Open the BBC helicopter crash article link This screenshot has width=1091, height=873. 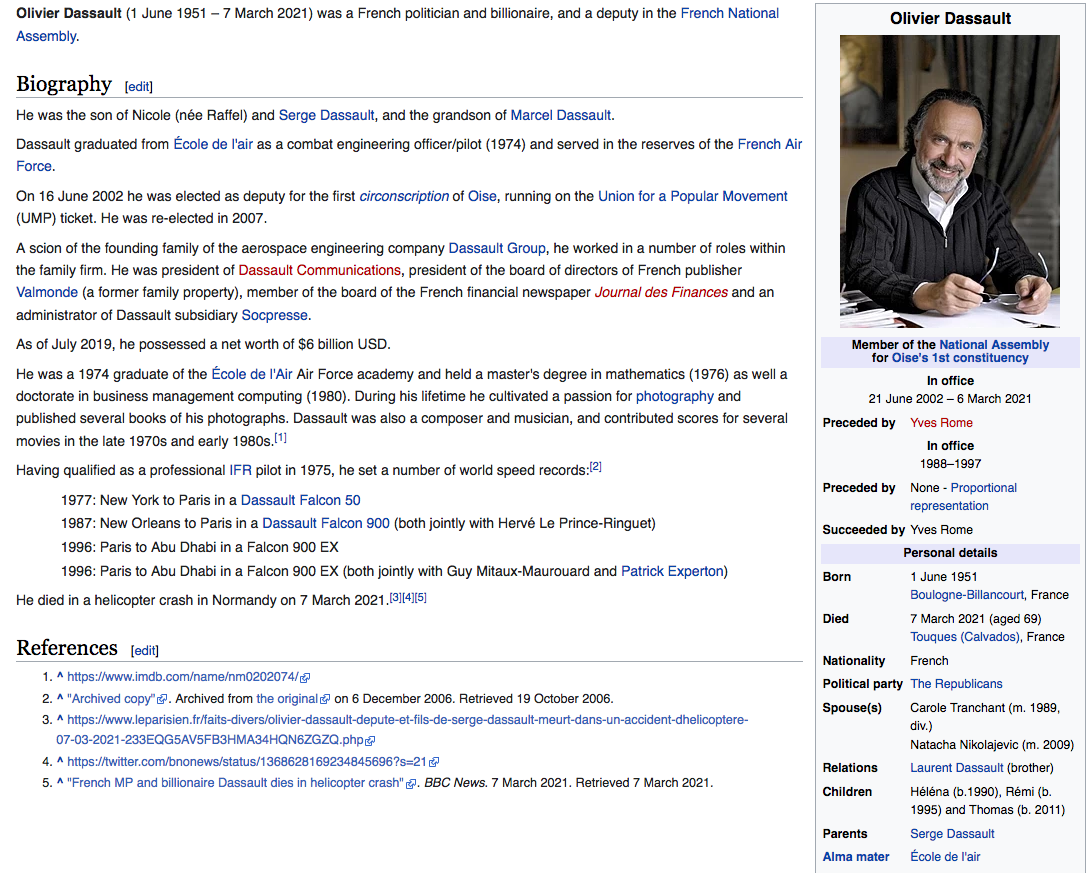pyautogui.click(x=235, y=783)
